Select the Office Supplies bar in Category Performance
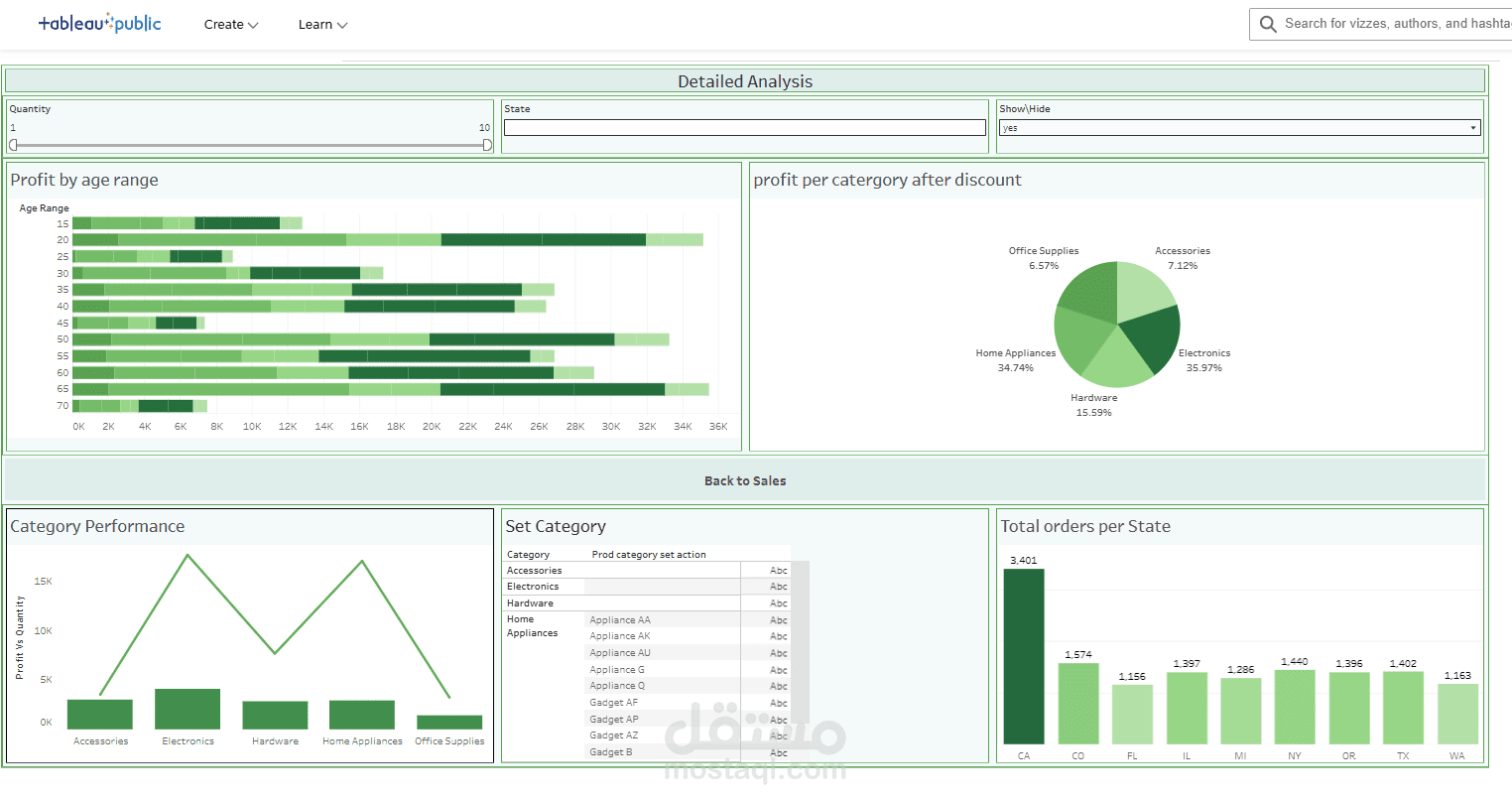Viewport: 1512px width, 801px height. (449, 723)
